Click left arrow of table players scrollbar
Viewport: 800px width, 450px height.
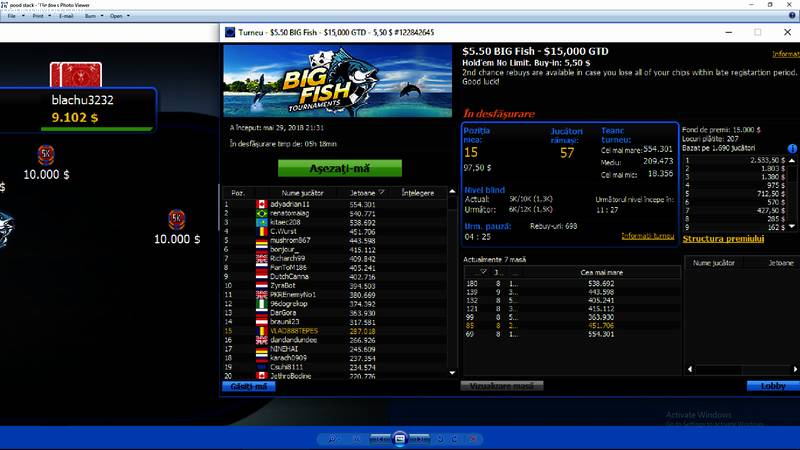click(690, 369)
